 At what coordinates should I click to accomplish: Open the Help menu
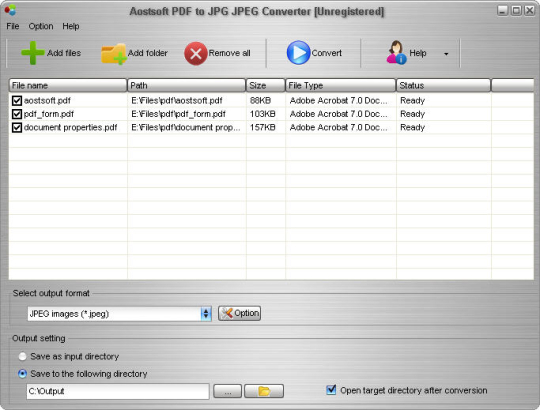[71, 26]
